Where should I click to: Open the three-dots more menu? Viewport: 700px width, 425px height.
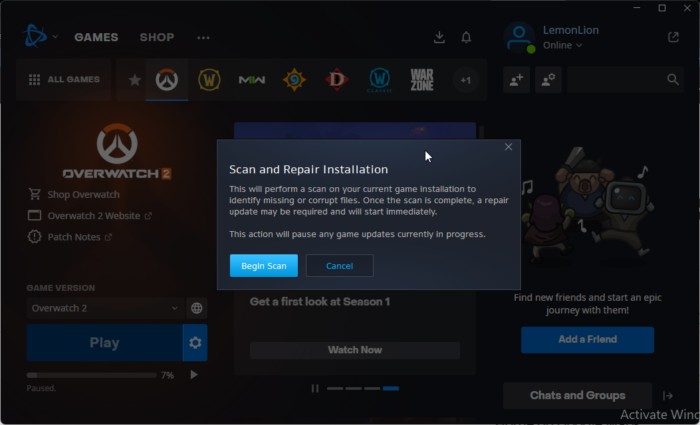click(x=203, y=38)
